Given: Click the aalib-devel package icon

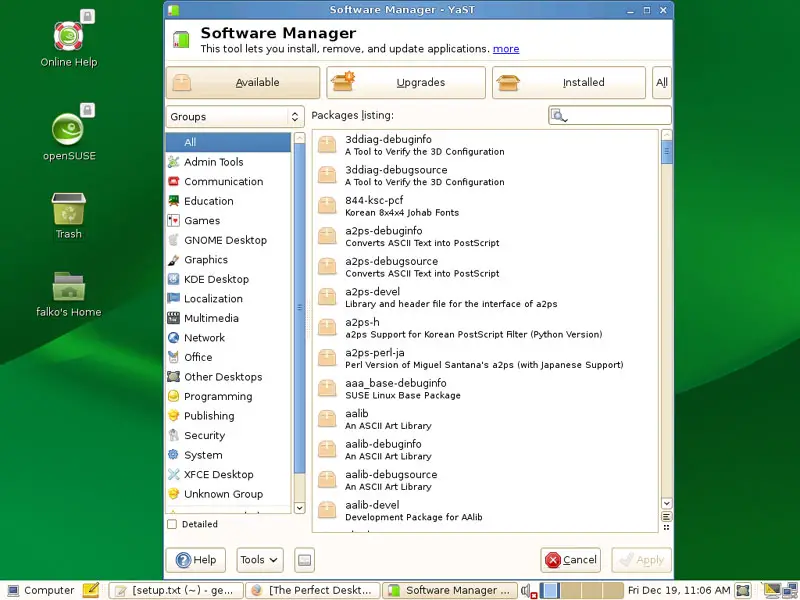Looking at the screenshot, I should 327,510.
